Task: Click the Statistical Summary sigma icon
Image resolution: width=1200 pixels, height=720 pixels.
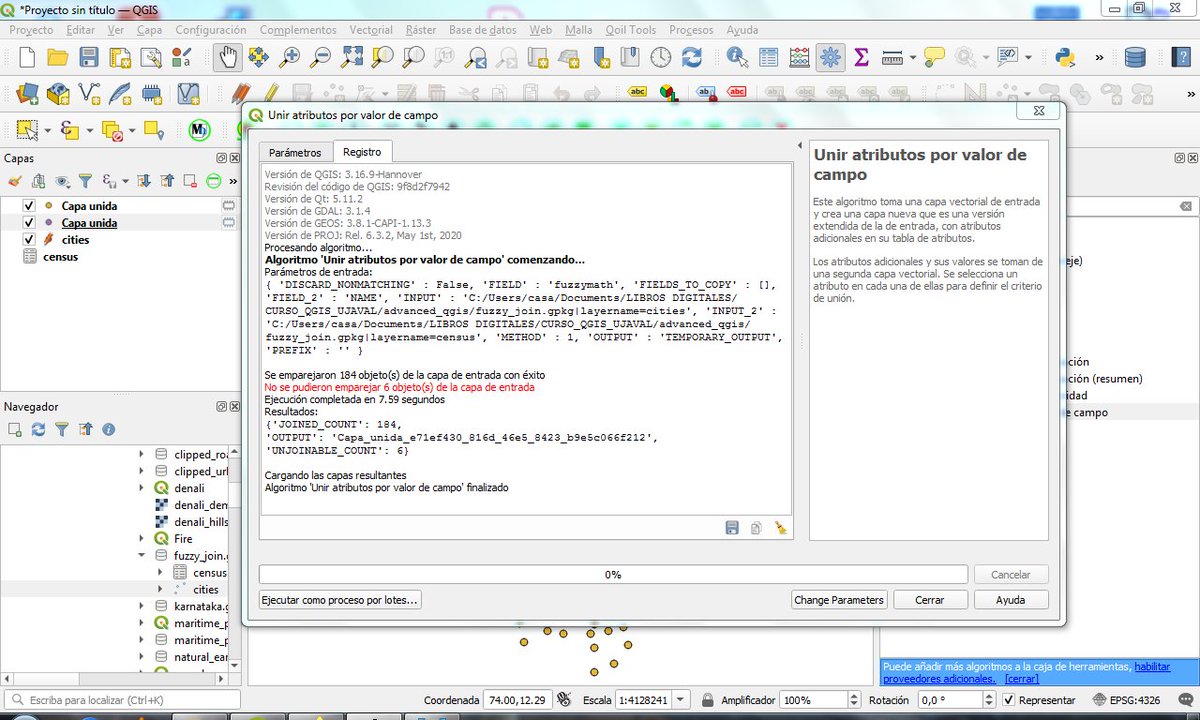Action: click(x=861, y=57)
